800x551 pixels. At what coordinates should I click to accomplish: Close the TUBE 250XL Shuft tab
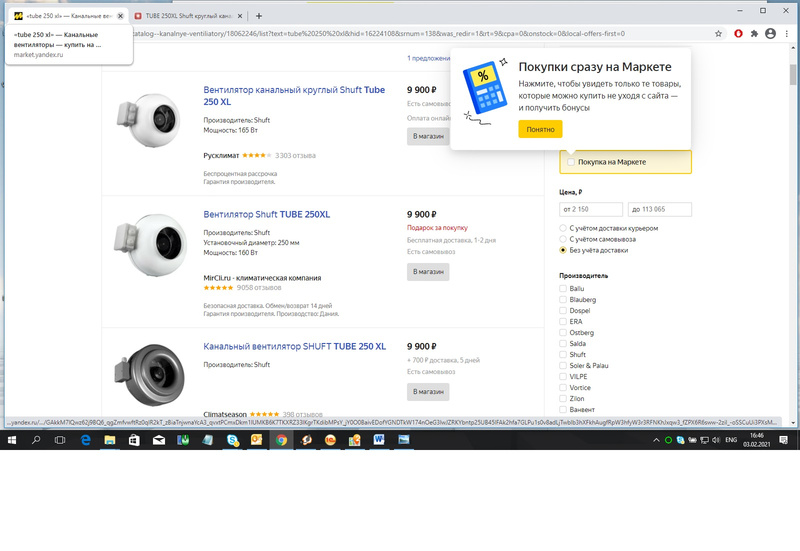(x=240, y=16)
